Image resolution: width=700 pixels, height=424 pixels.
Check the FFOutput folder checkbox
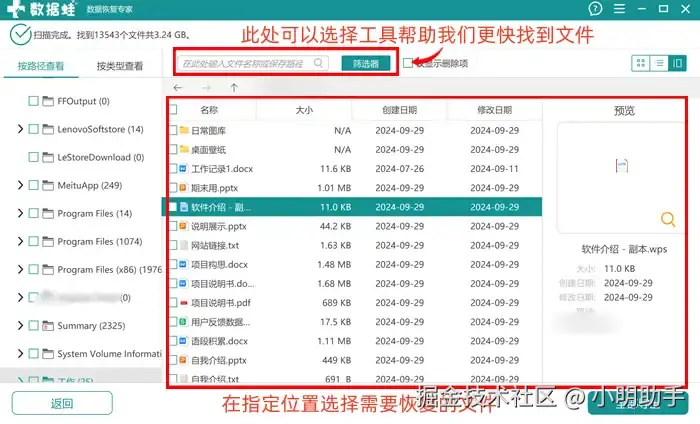click(x=33, y=101)
